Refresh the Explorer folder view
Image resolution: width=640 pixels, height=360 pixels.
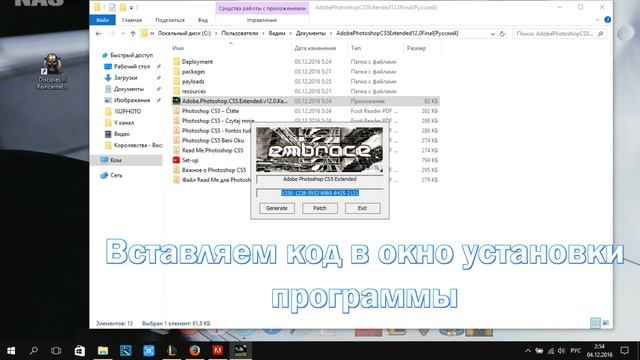click(502, 33)
